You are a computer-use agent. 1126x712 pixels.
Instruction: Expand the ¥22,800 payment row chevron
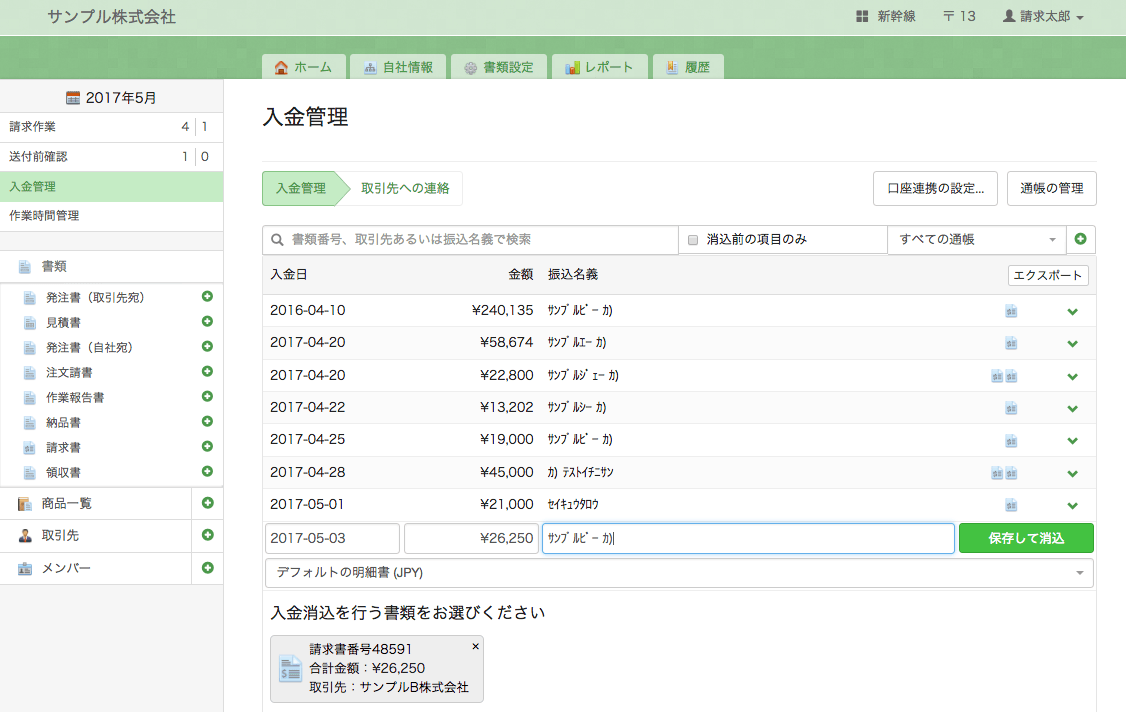click(x=1072, y=376)
